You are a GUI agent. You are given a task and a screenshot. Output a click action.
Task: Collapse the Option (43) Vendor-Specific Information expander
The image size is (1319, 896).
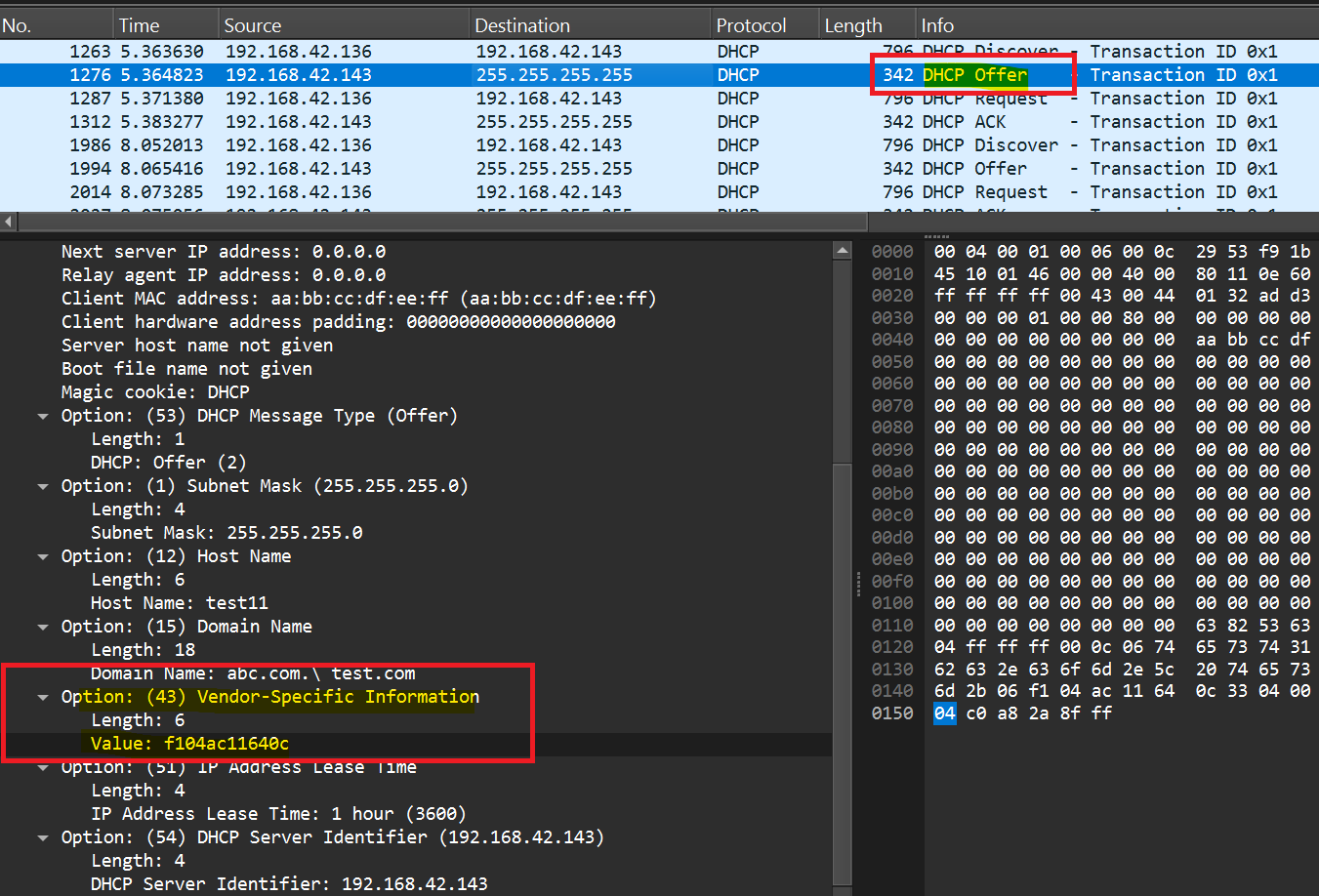coord(43,696)
